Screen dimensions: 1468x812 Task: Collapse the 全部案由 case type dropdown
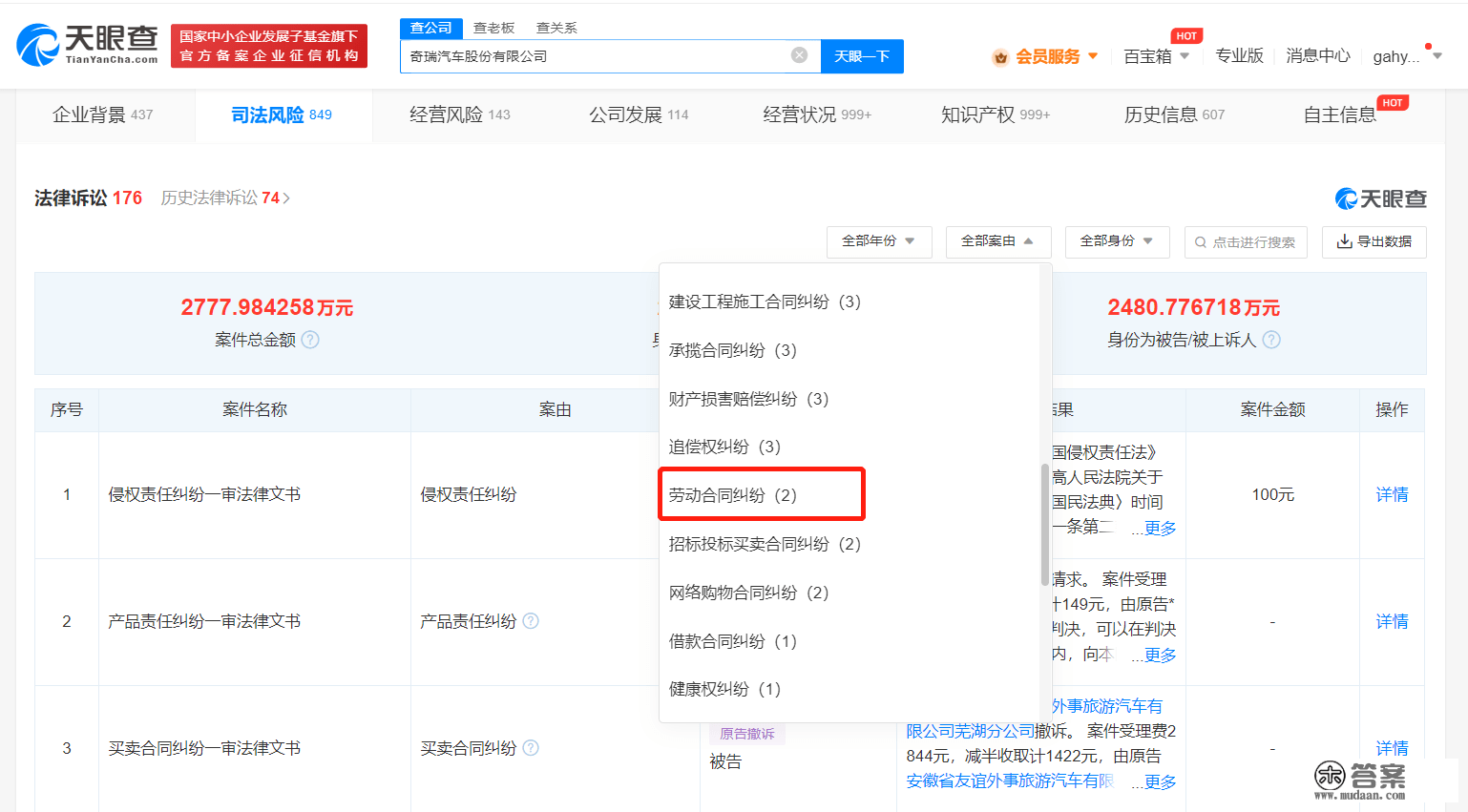click(x=998, y=241)
